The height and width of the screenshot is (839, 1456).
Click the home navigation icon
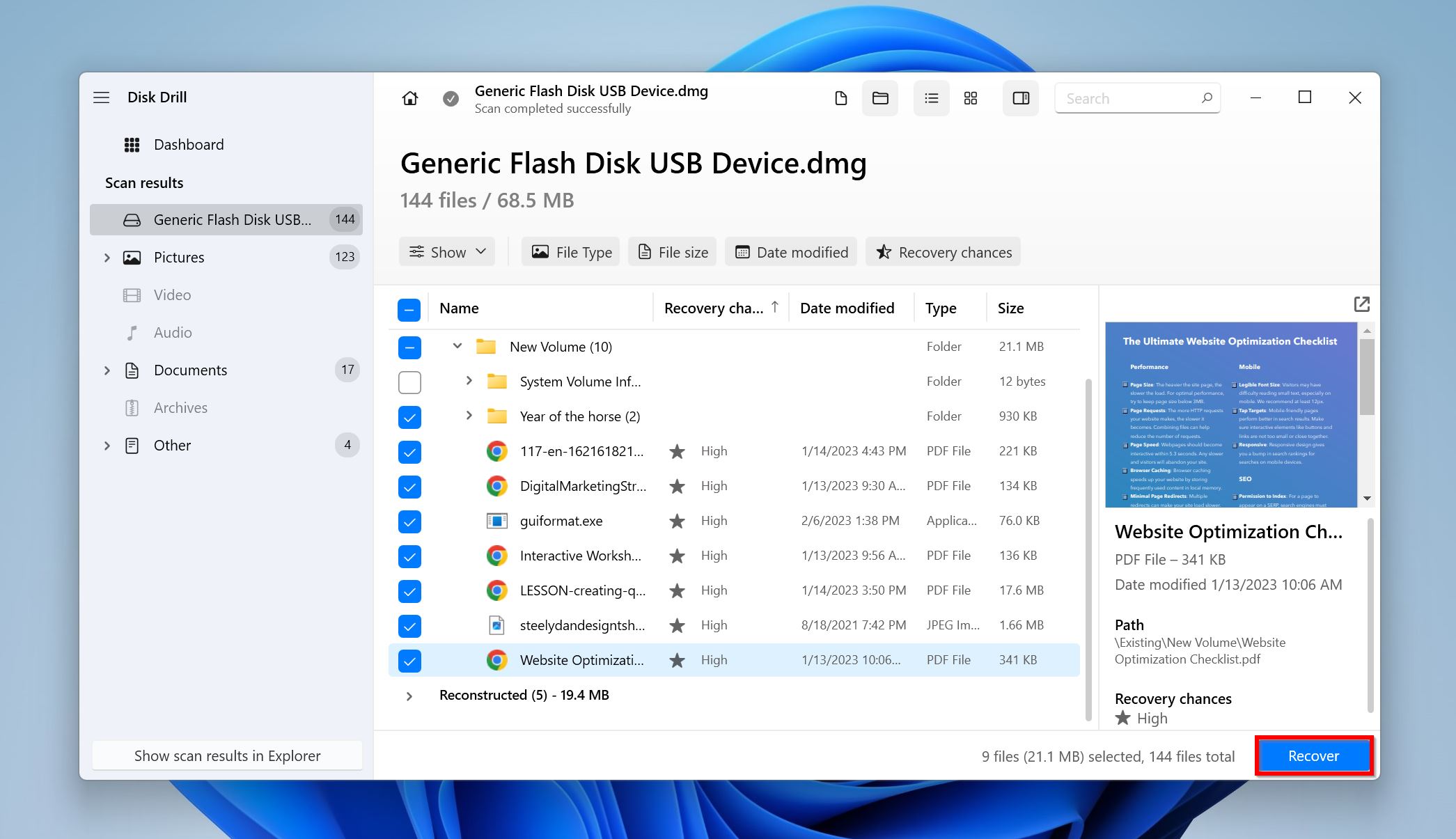[x=410, y=97]
